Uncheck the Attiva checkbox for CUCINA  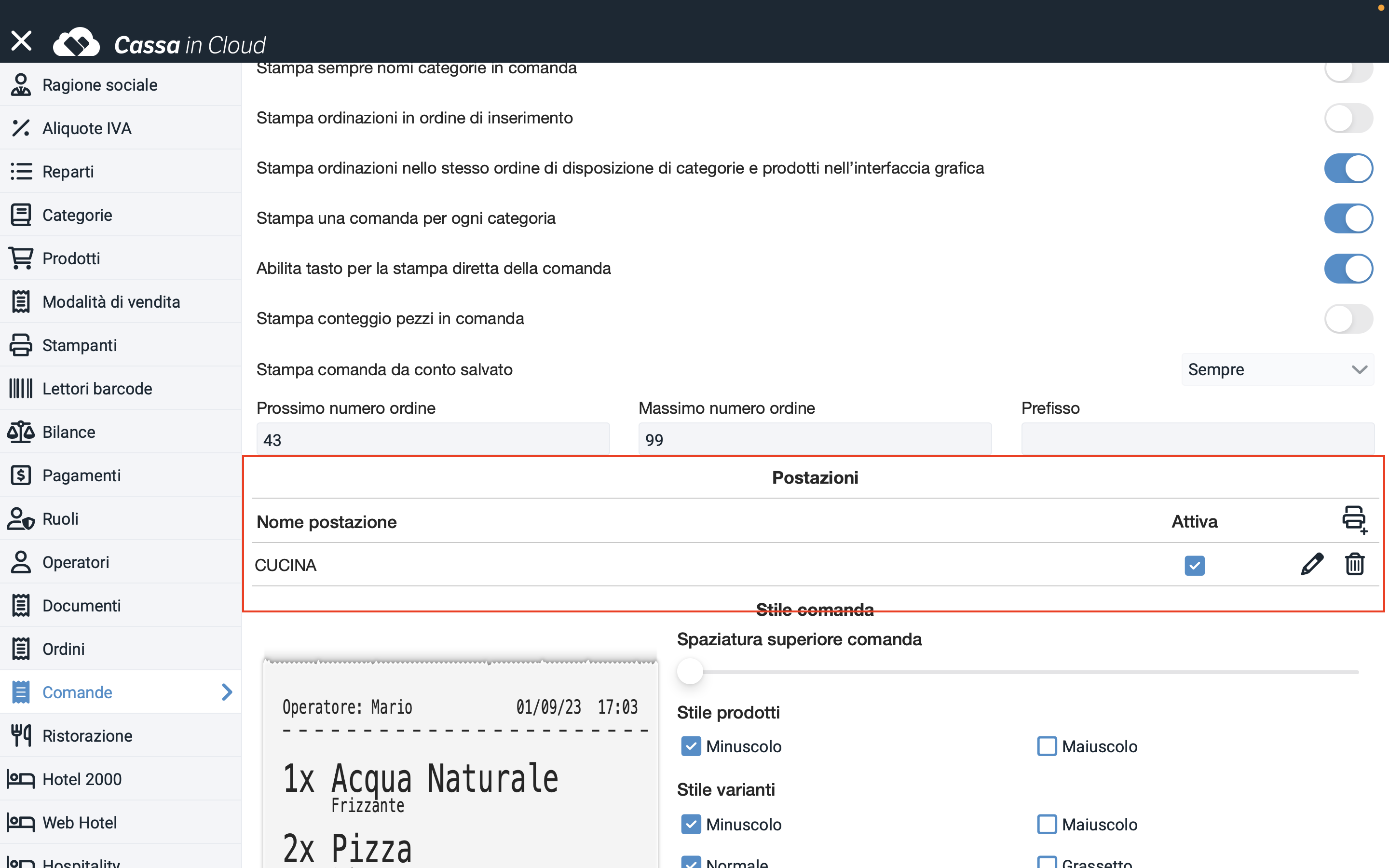click(1195, 566)
